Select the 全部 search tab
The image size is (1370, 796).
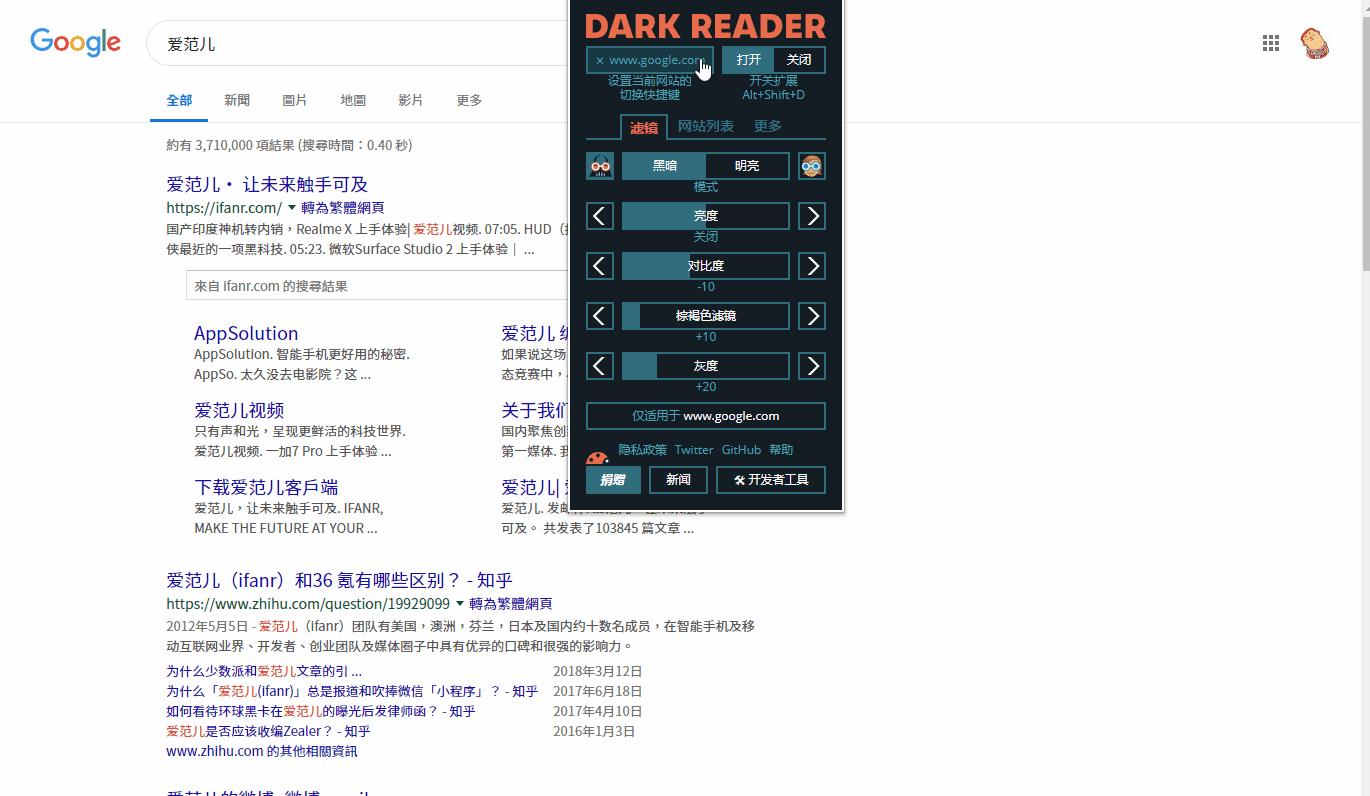(x=179, y=100)
